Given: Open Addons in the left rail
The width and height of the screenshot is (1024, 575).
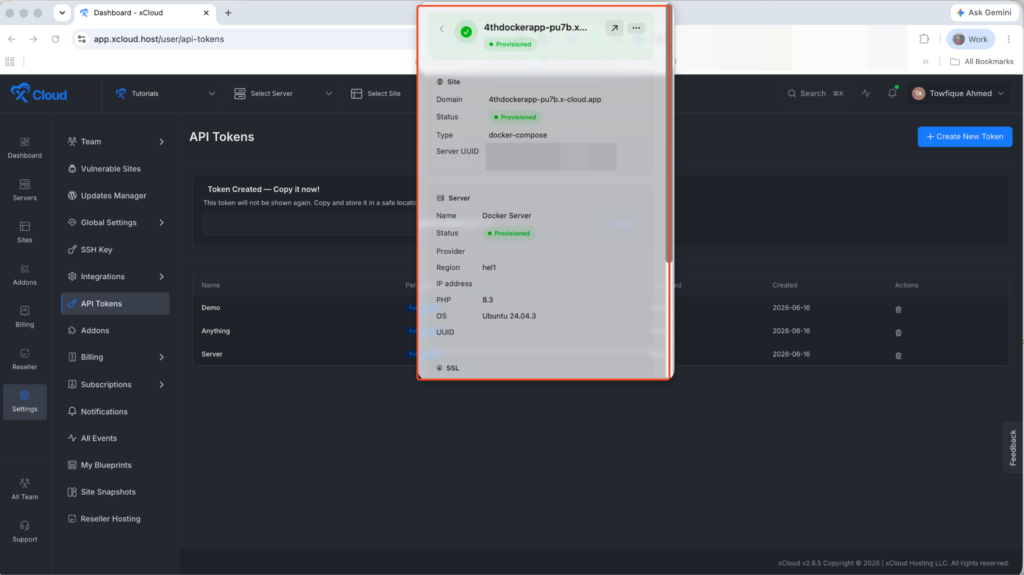Looking at the screenshot, I should click(x=25, y=275).
